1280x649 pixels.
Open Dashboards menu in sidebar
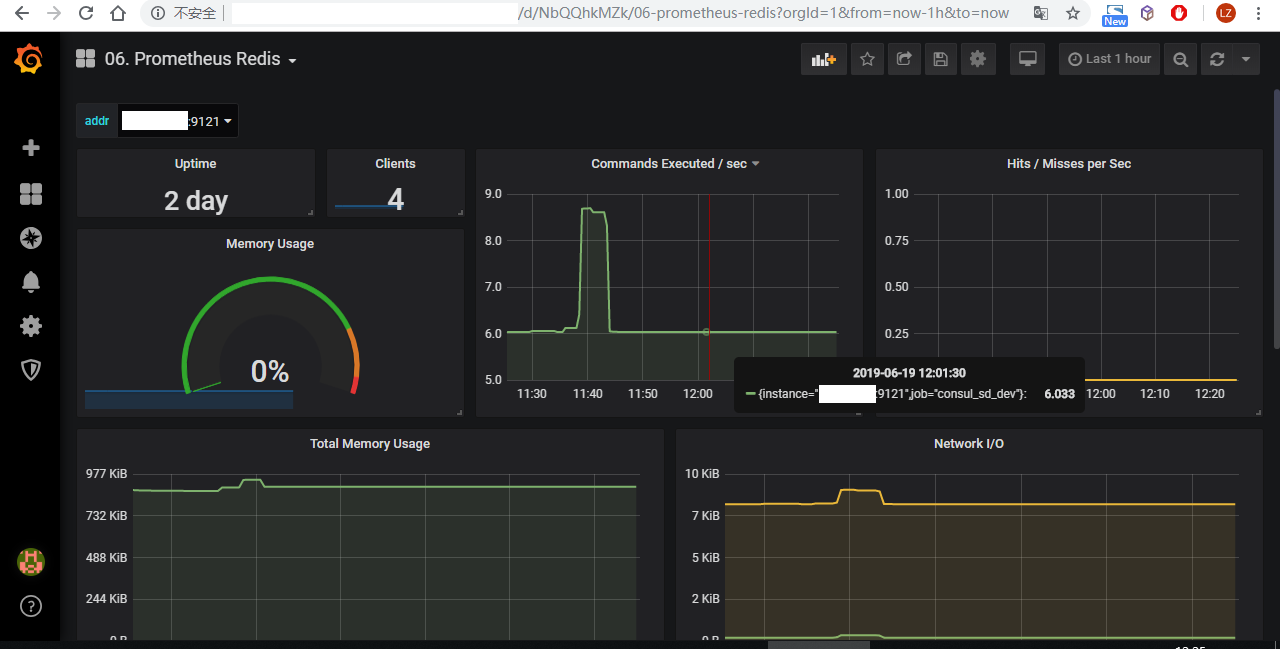[x=31, y=194]
